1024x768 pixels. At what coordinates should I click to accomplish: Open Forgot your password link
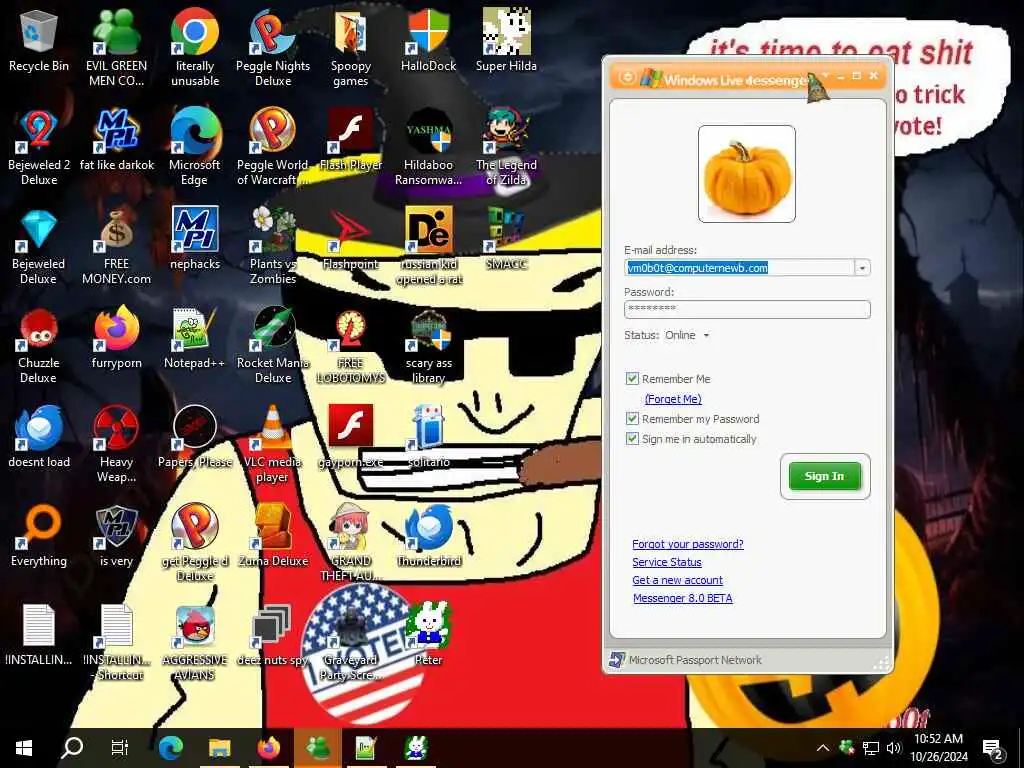(x=688, y=544)
